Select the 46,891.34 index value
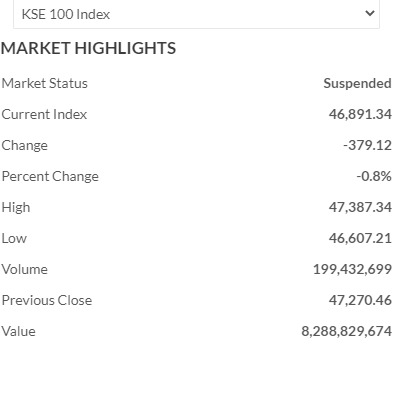This screenshot has height=398, width=398. coord(360,114)
